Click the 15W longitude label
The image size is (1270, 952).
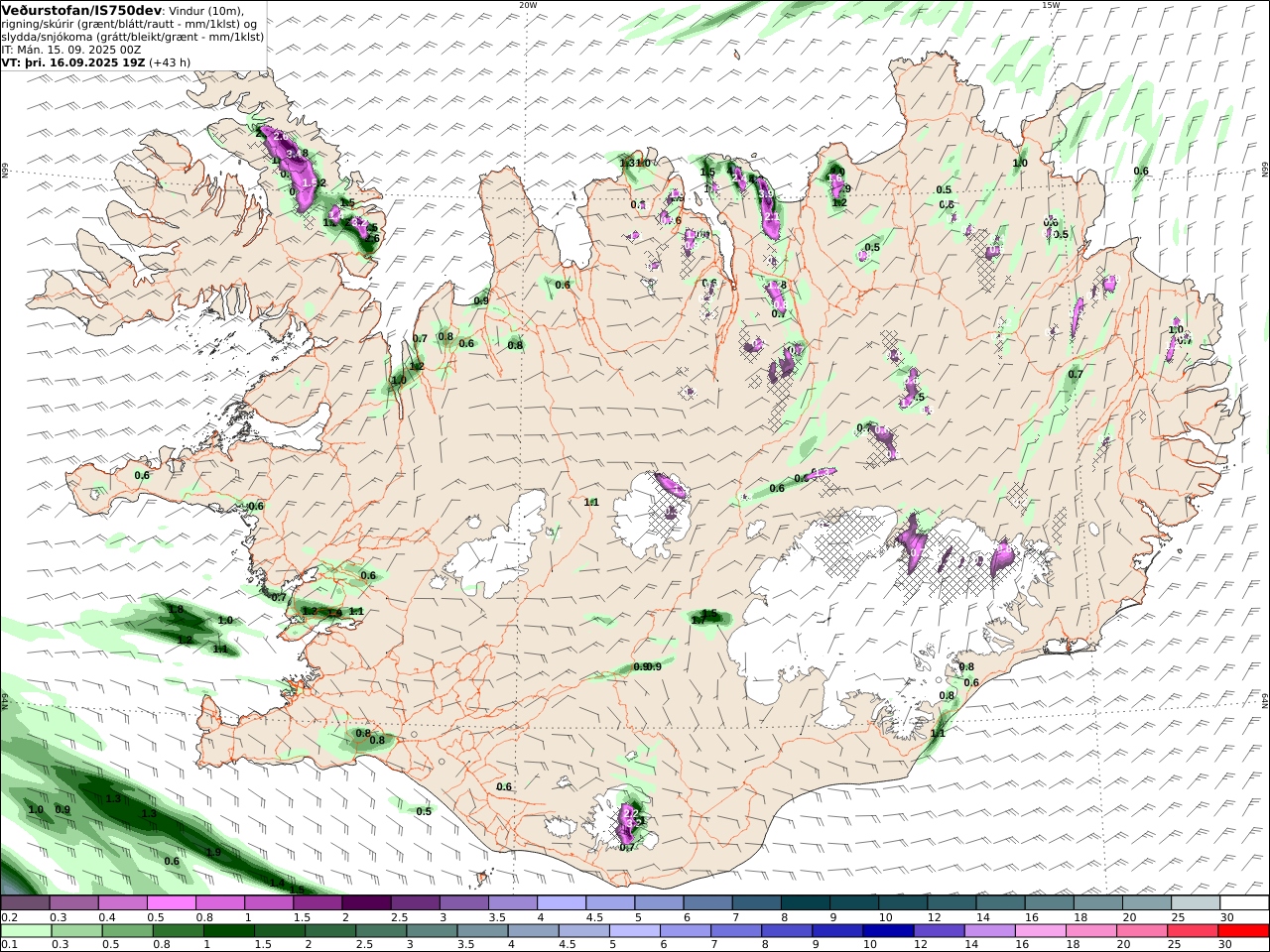click(x=1051, y=5)
